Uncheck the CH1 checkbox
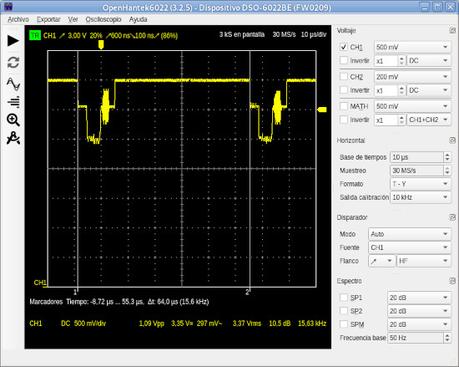The width and height of the screenshot is (459, 367). click(344, 47)
